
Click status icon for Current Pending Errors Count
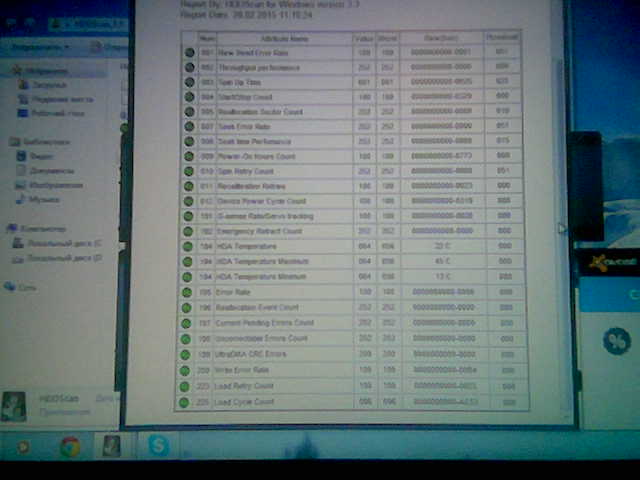point(186,323)
